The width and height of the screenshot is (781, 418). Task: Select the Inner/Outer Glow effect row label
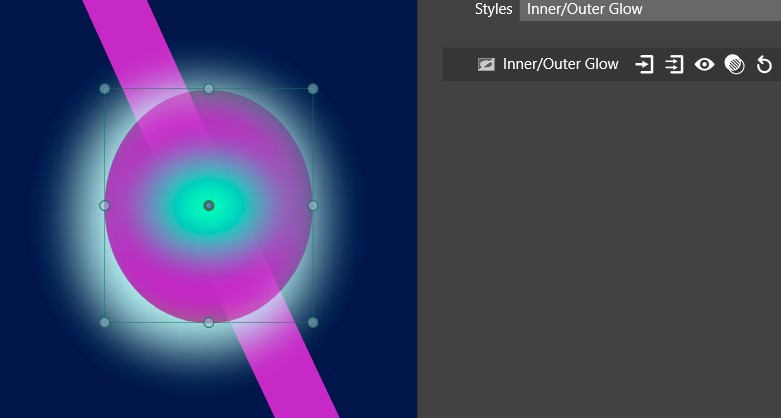click(560, 64)
